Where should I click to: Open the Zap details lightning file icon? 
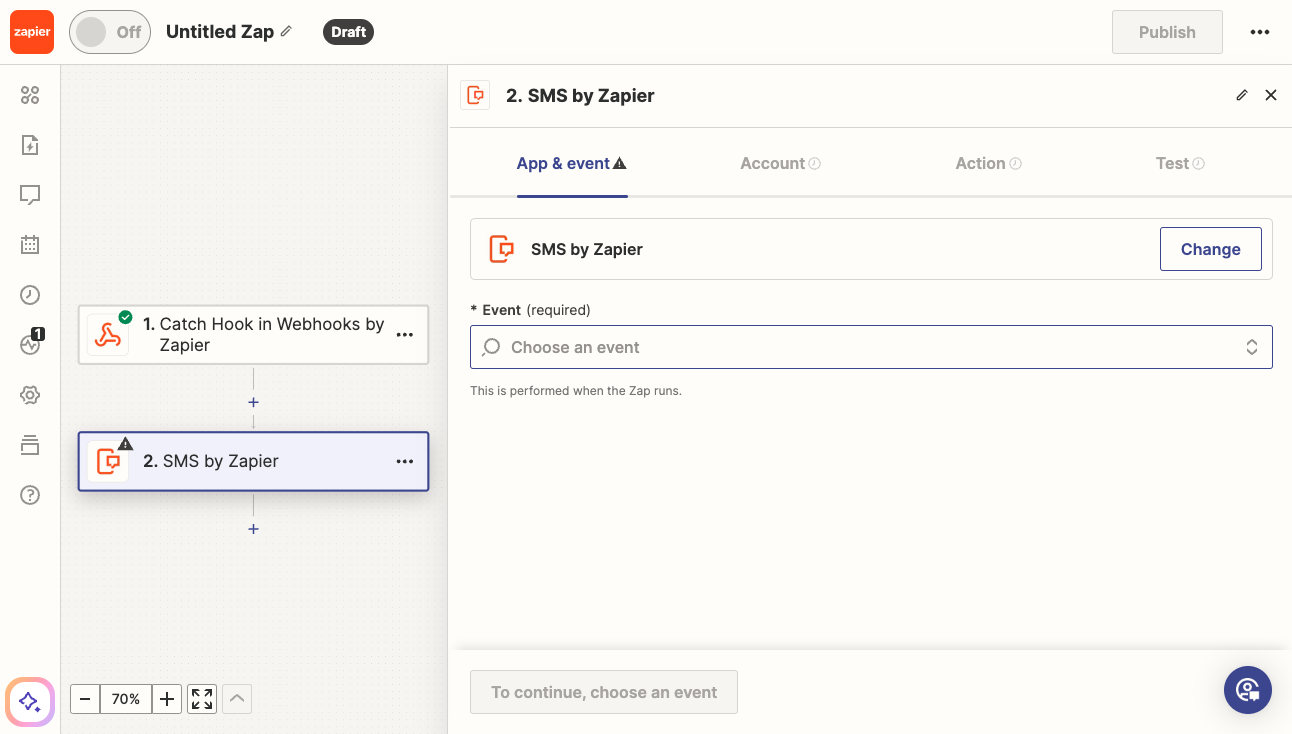30,145
